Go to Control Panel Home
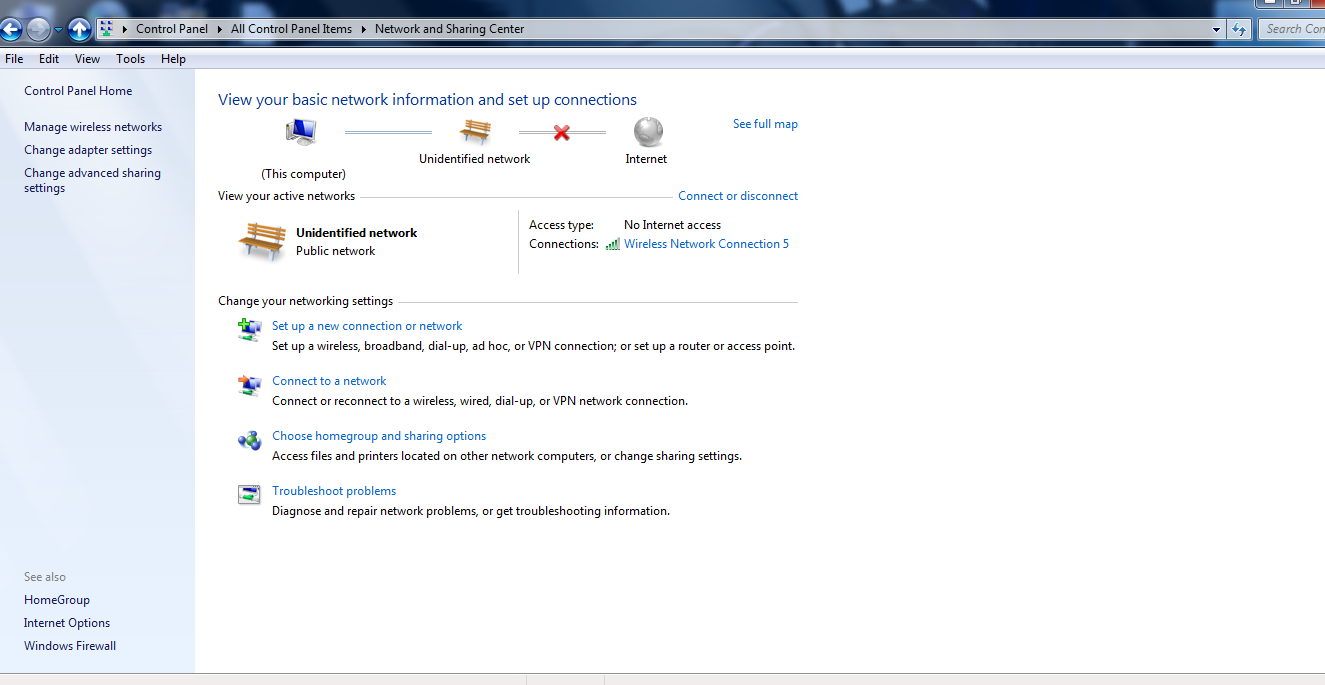 tap(78, 91)
